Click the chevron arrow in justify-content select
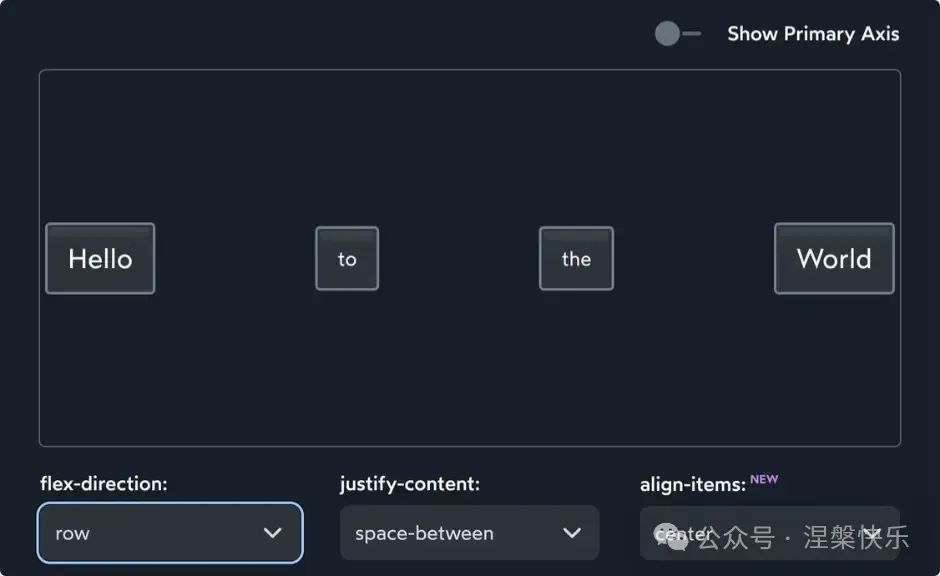Screen dimensions: 940x576 coord(572,533)
